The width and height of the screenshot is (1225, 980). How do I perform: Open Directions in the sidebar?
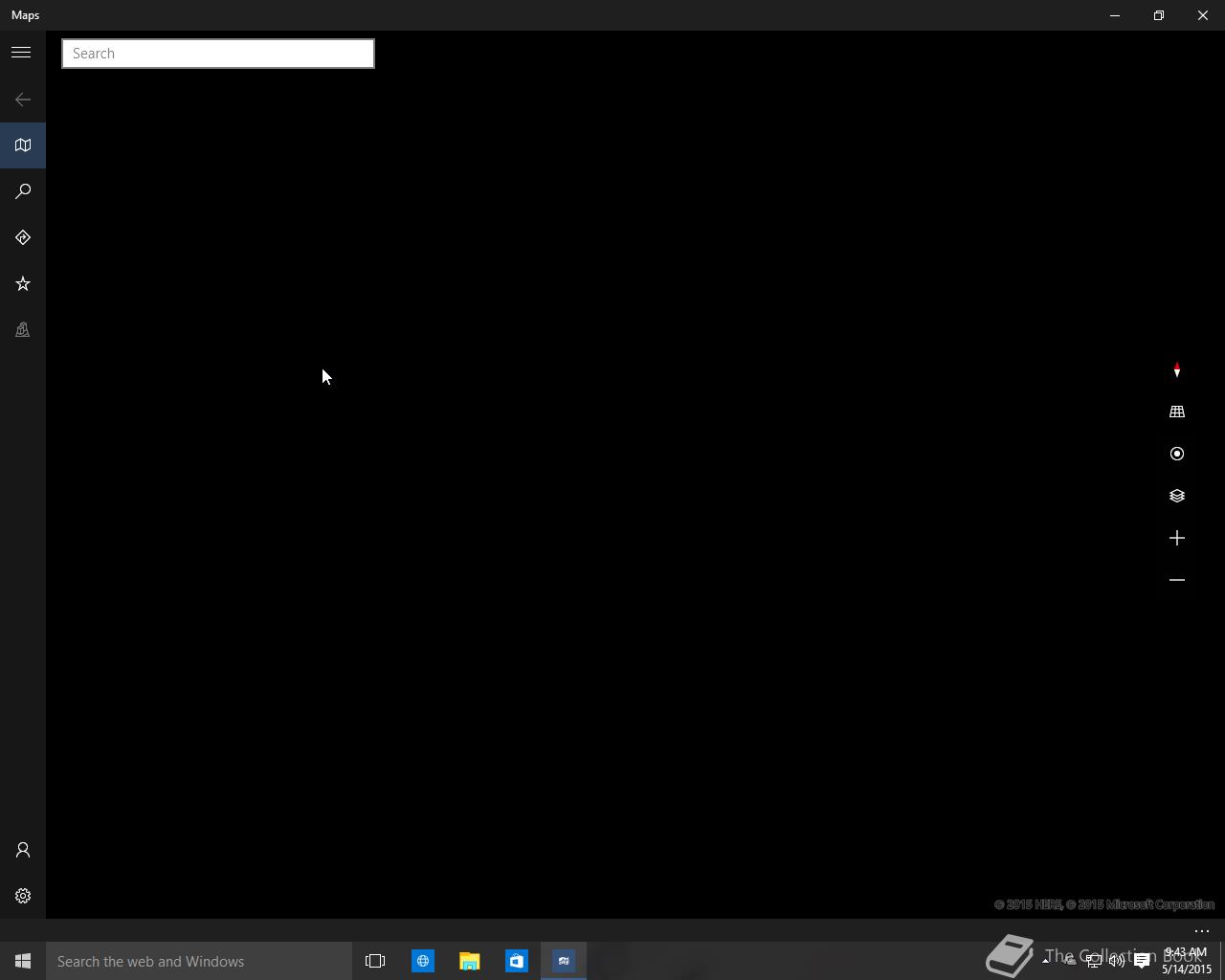(23, 237)
